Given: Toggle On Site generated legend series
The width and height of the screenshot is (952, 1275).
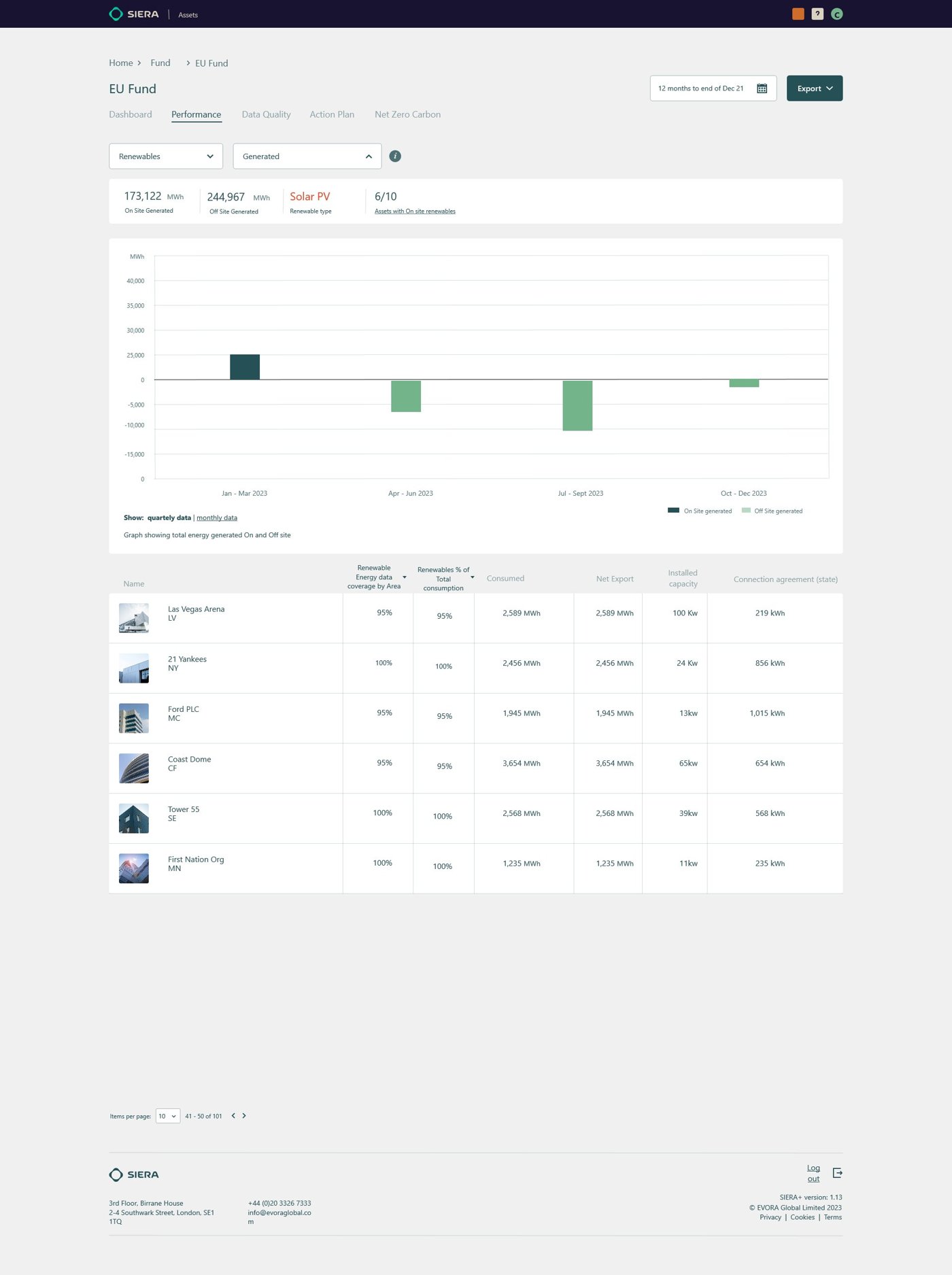Looking at the screenshot, I should [700, 511].
